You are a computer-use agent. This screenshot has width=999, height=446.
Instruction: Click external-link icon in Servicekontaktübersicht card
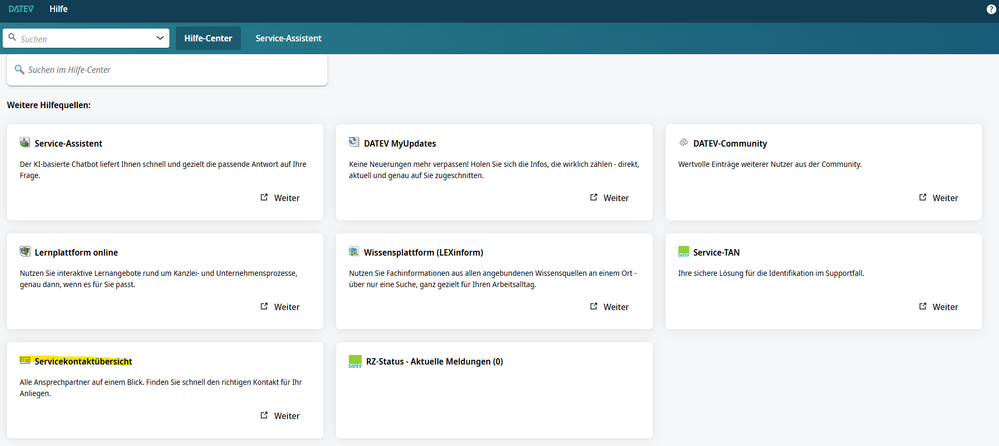264,415
